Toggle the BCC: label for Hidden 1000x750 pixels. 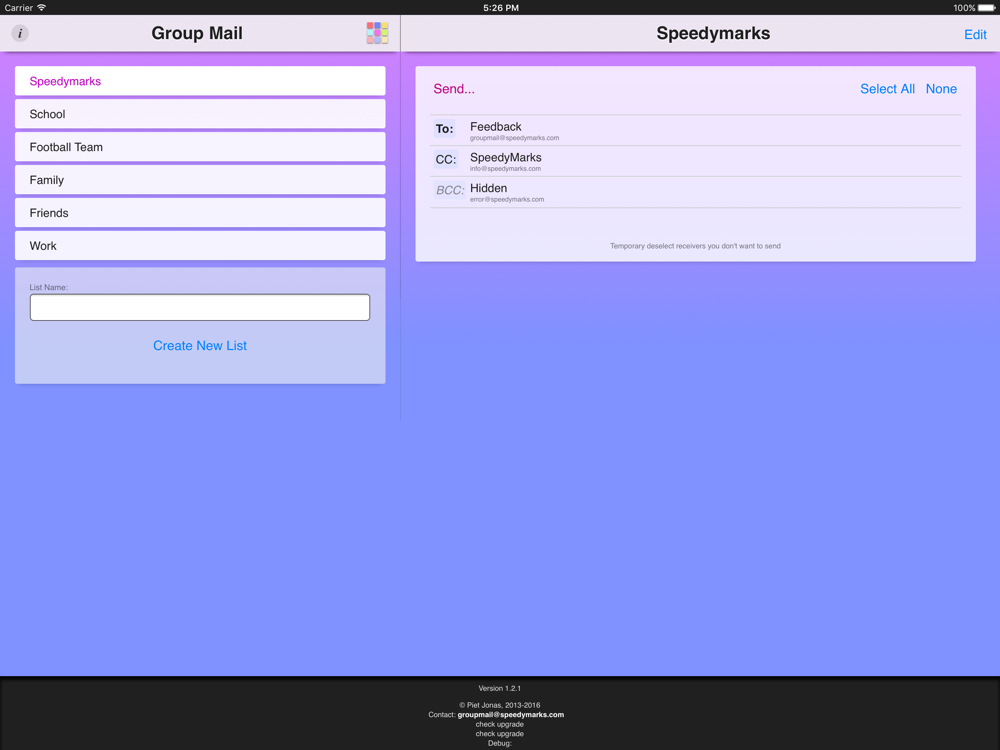[450, 190]
